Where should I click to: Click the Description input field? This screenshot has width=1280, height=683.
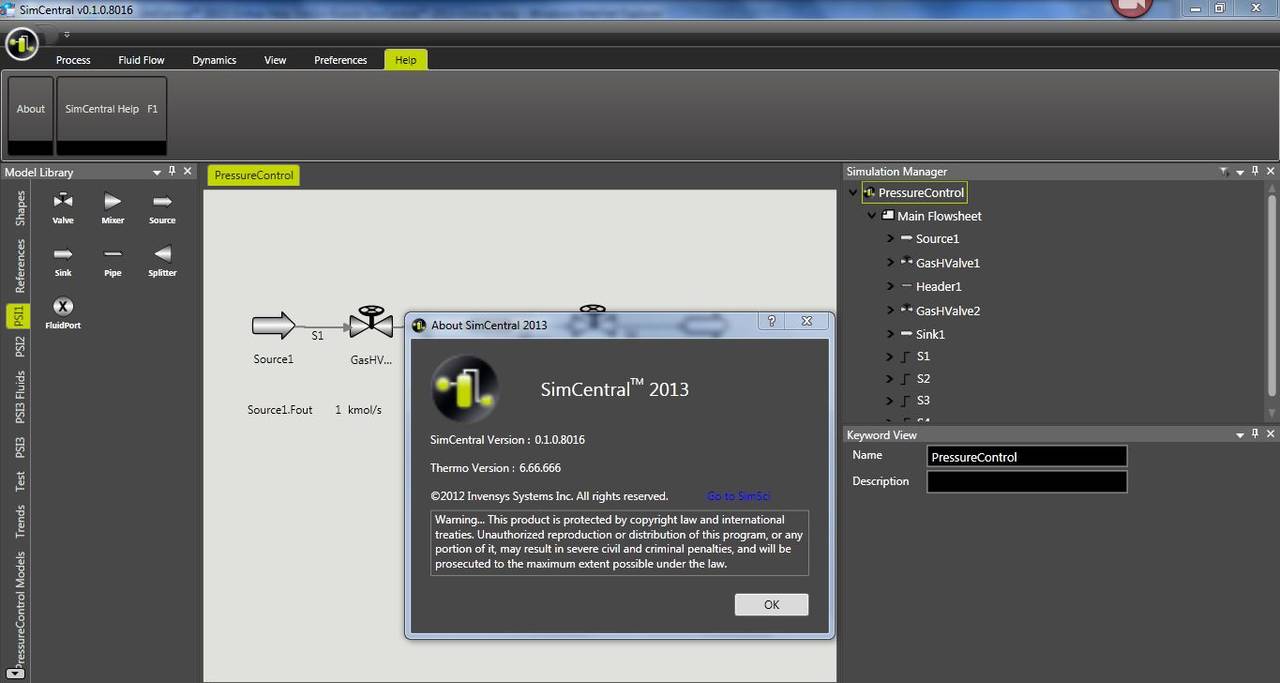(1027, 481)
